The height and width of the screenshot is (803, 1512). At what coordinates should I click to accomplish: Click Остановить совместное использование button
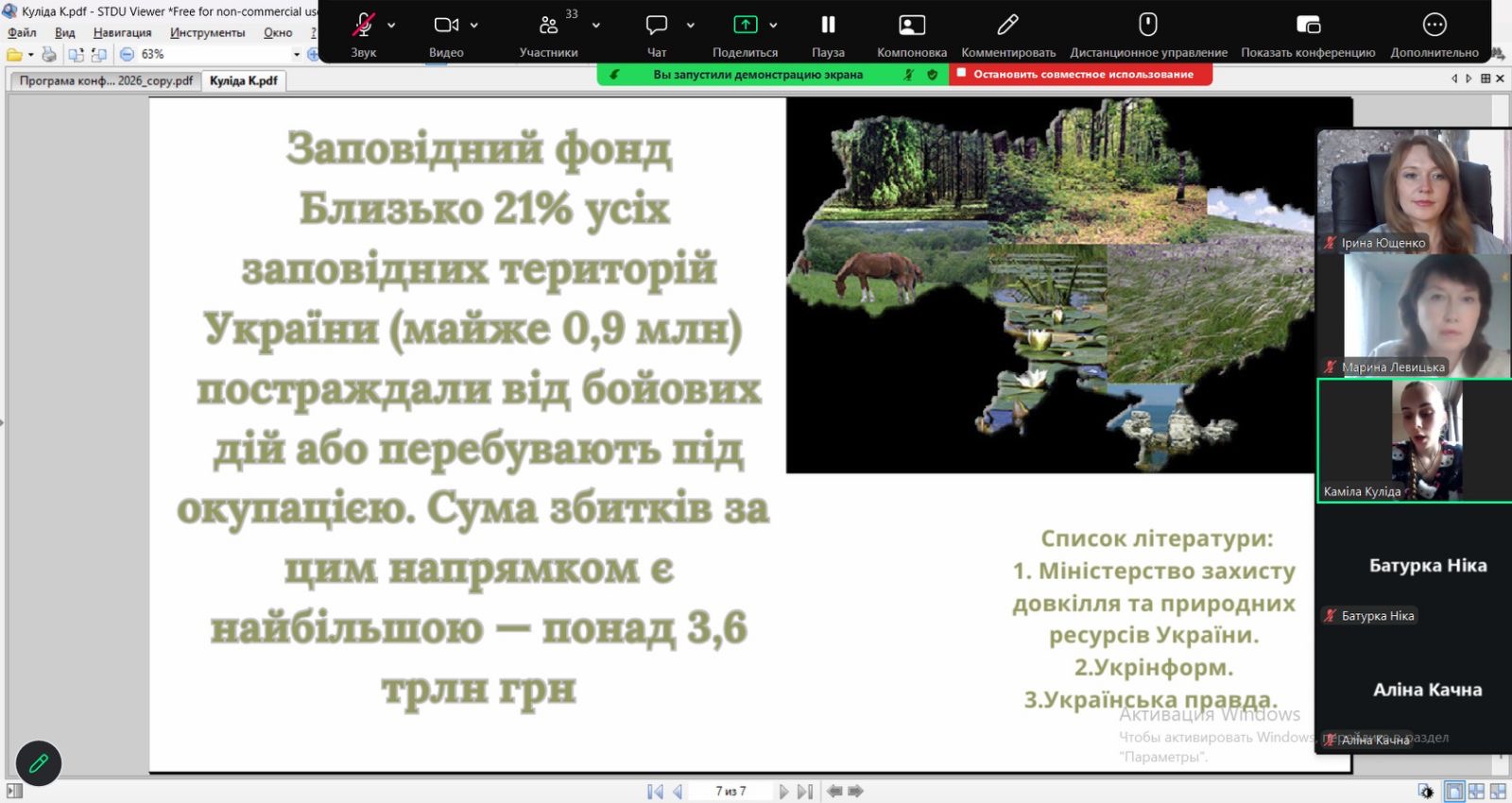(1081, 75)
